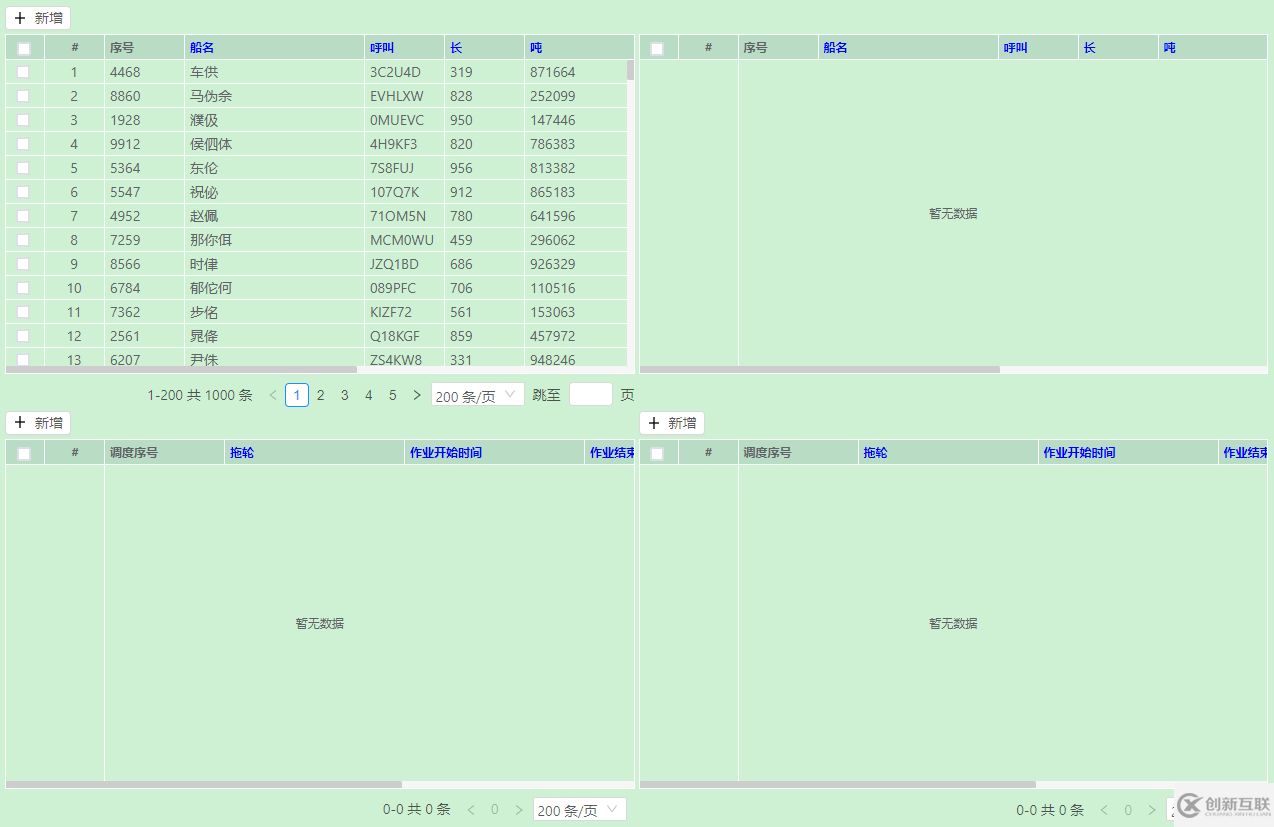Click ship name cell 步佲
This screenshot has width=1274, height=827.
pyautogui.click(x=204, y=312)
